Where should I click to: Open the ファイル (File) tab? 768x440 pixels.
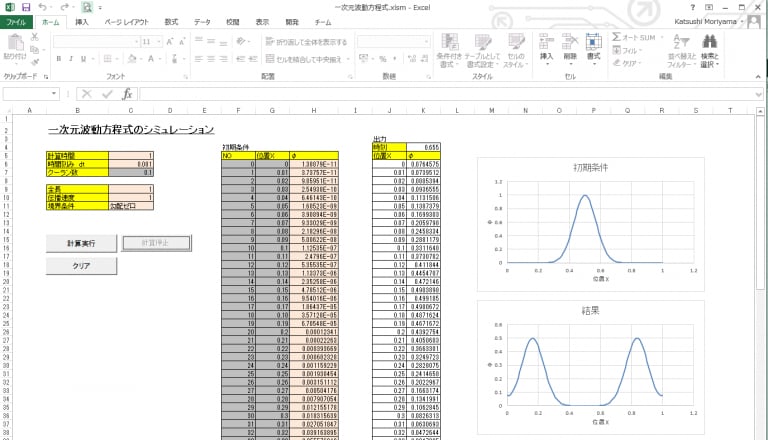pos(16,22)
